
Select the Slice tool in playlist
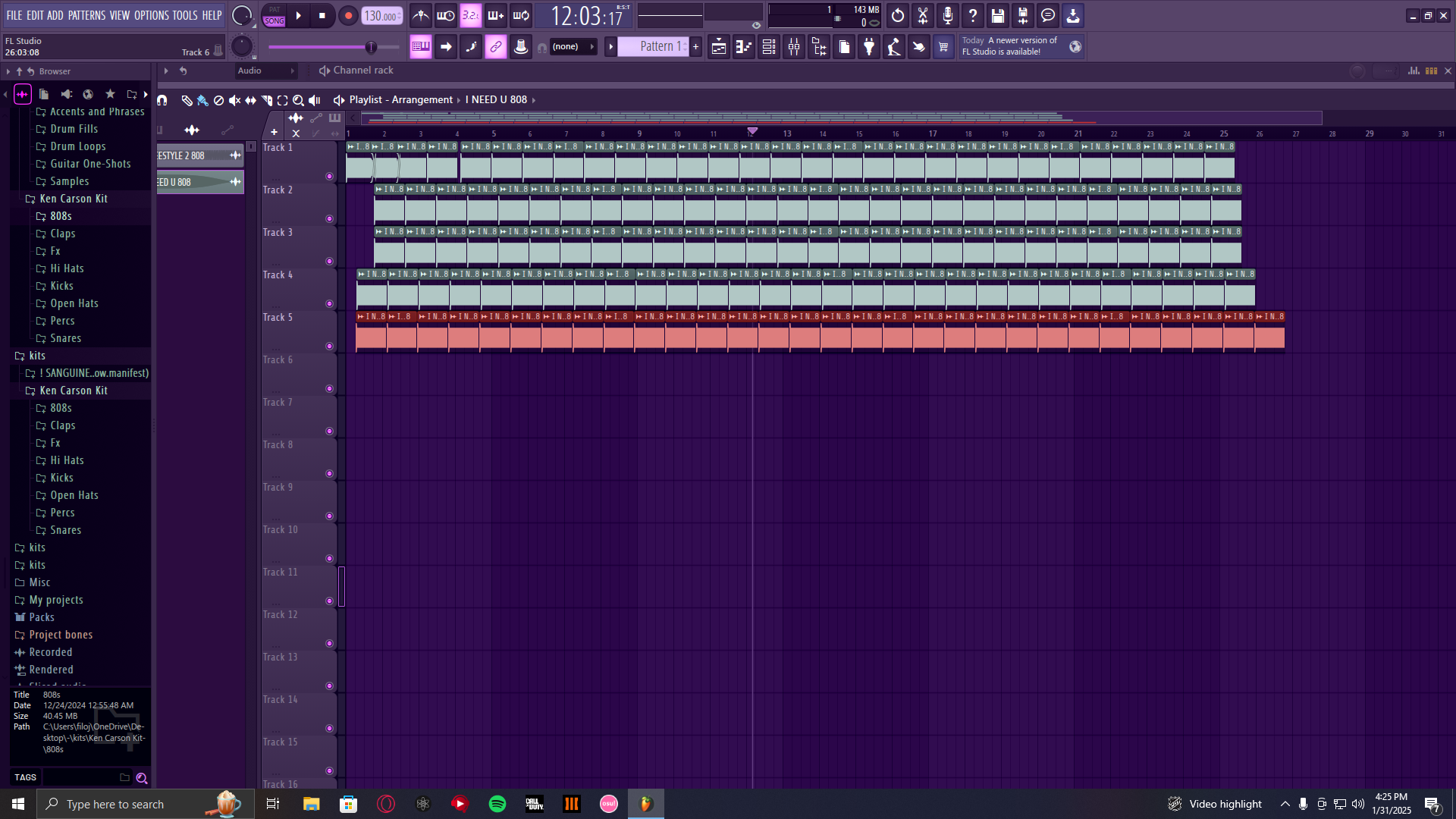pos(266,100)
